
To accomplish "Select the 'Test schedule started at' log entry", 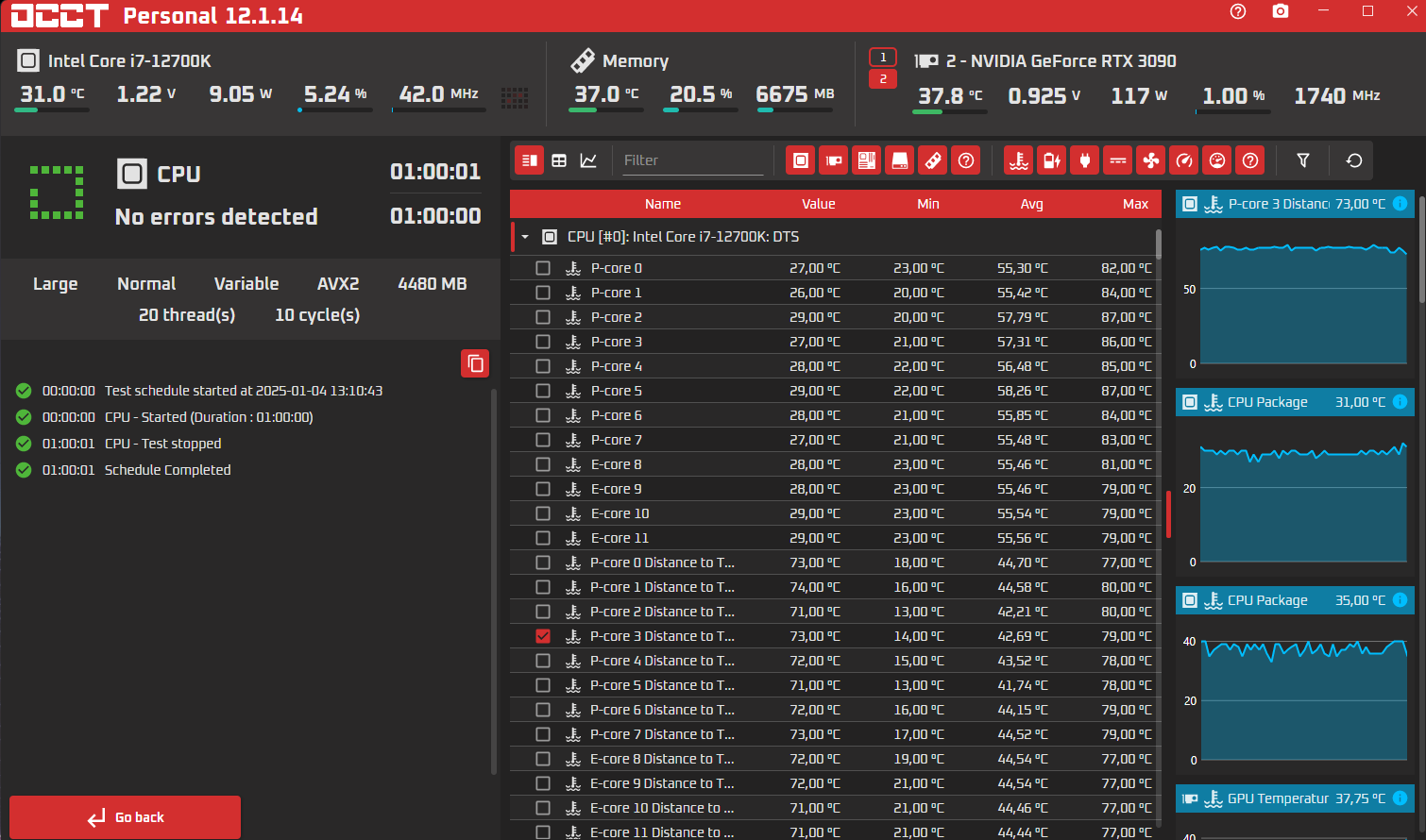I will pos(244,391).
